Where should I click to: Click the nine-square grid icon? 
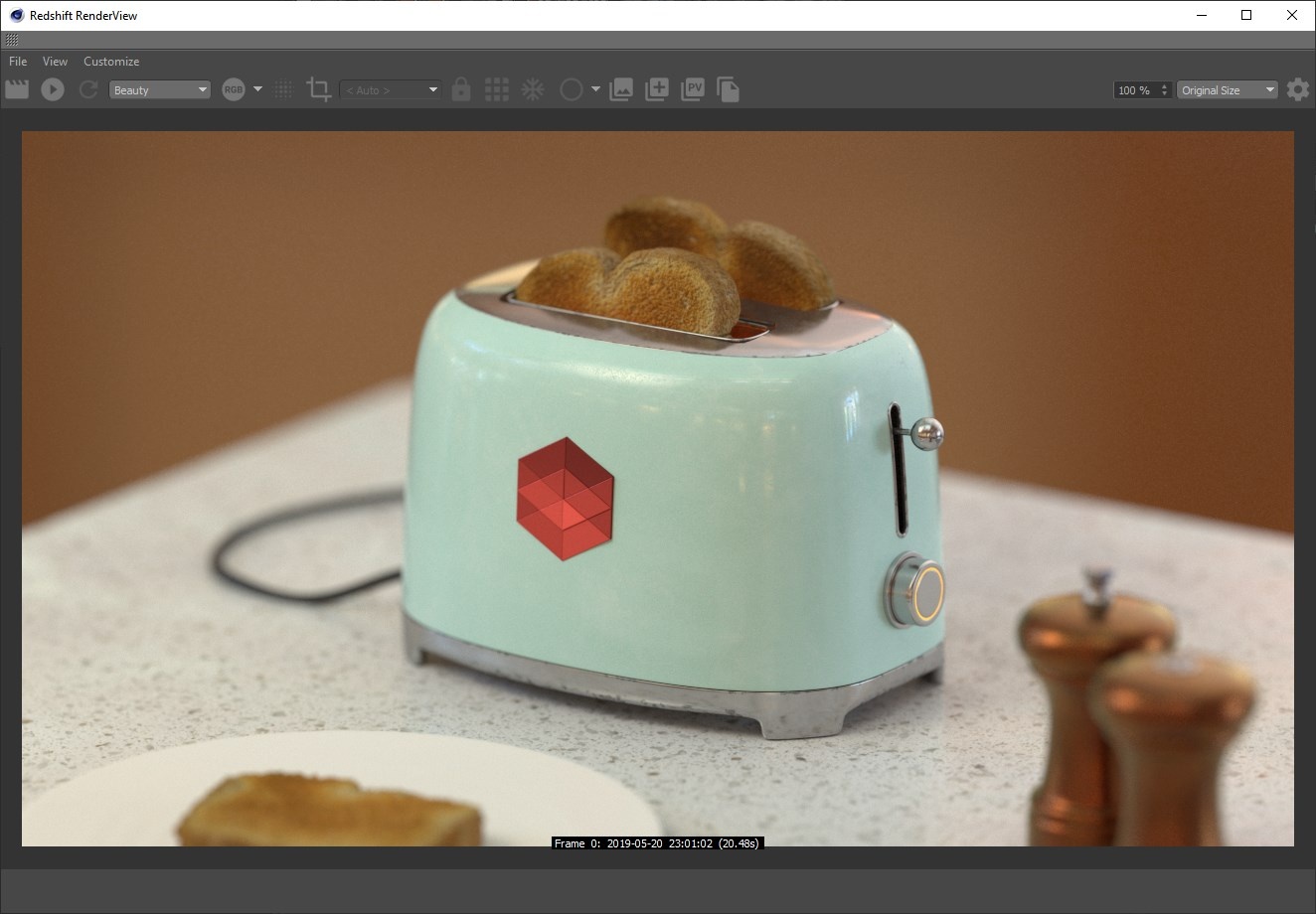click(497, 89)
